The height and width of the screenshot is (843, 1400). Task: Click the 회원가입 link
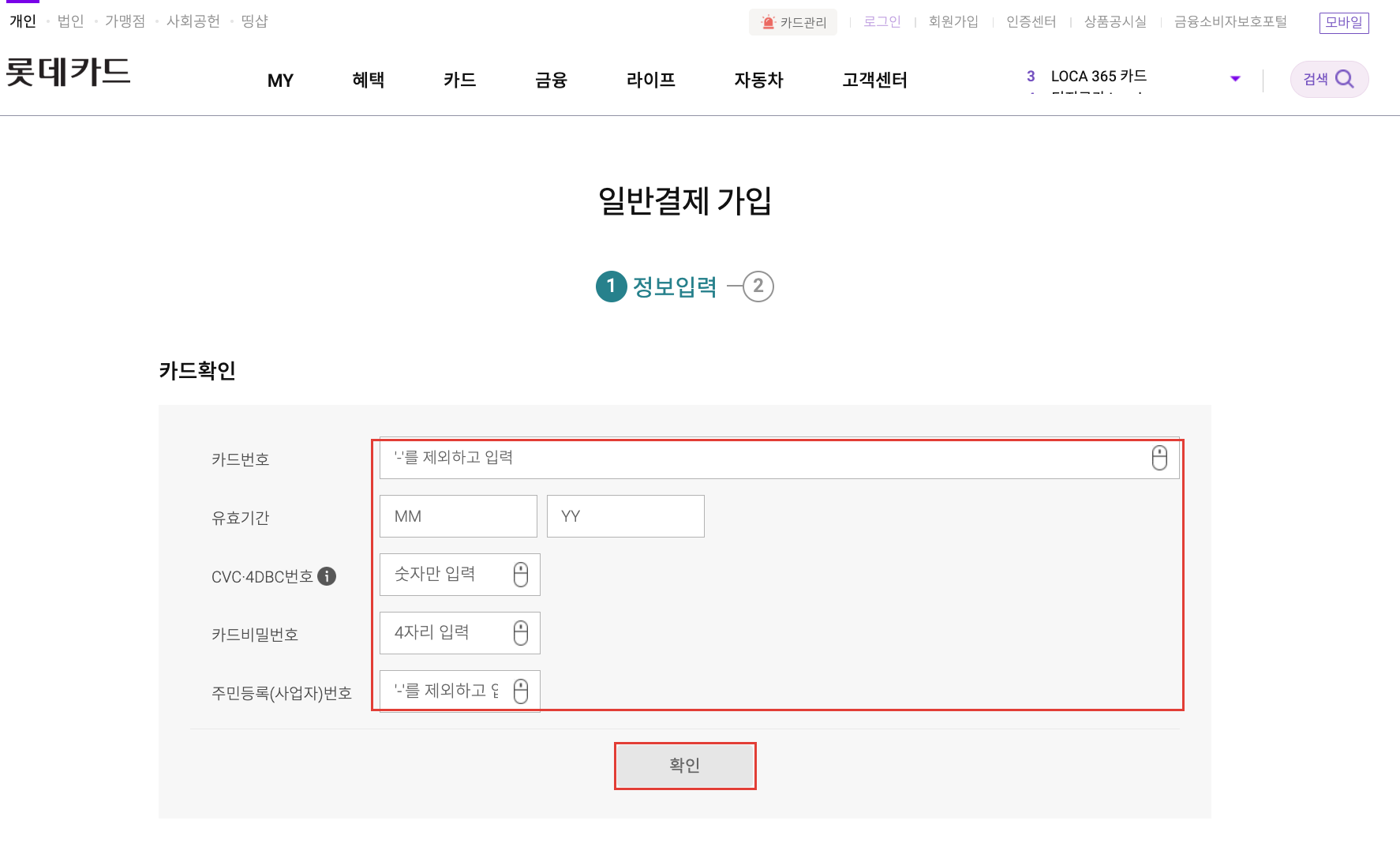(953, 21)
